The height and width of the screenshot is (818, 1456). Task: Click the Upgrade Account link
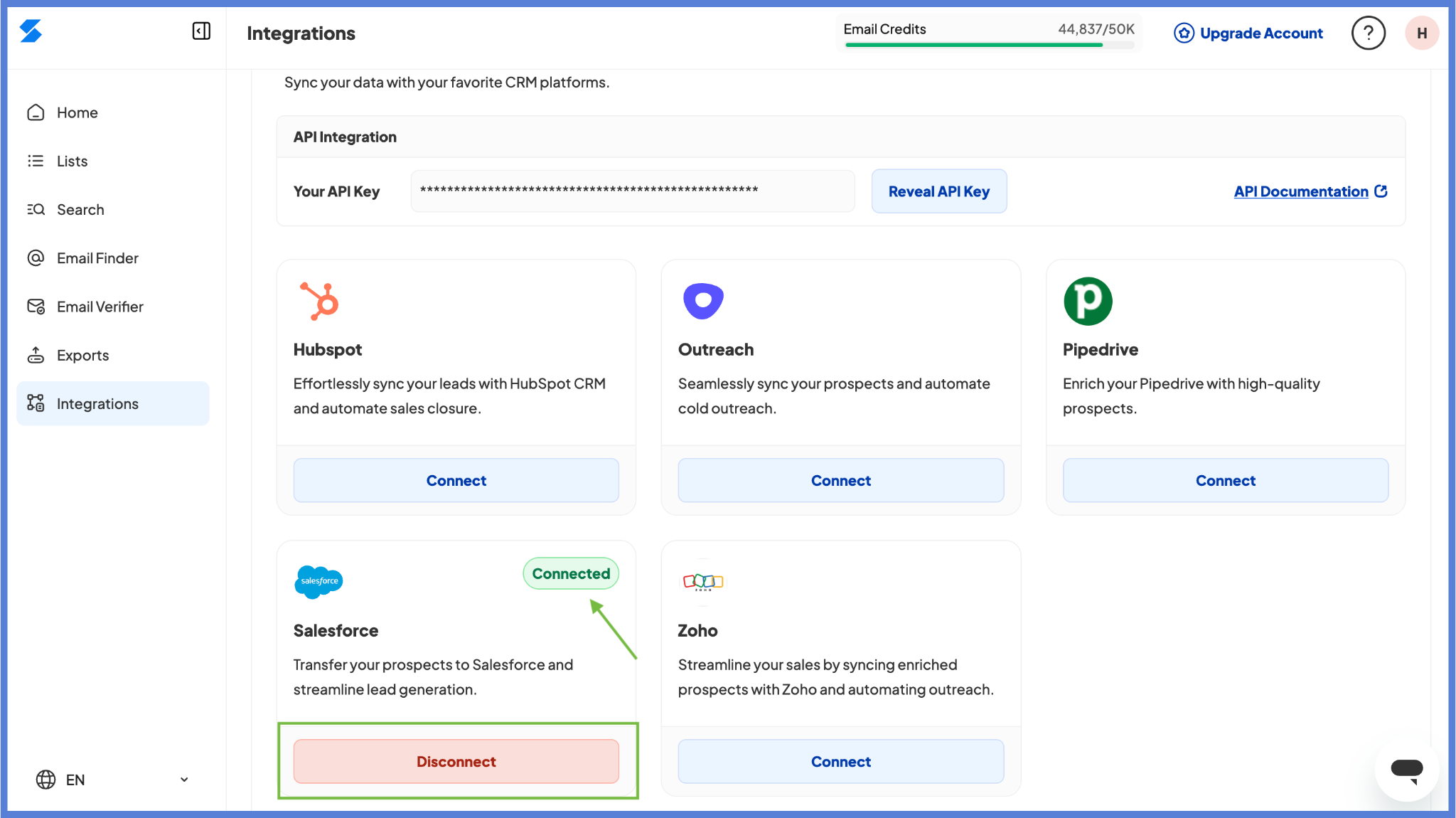1260,33
